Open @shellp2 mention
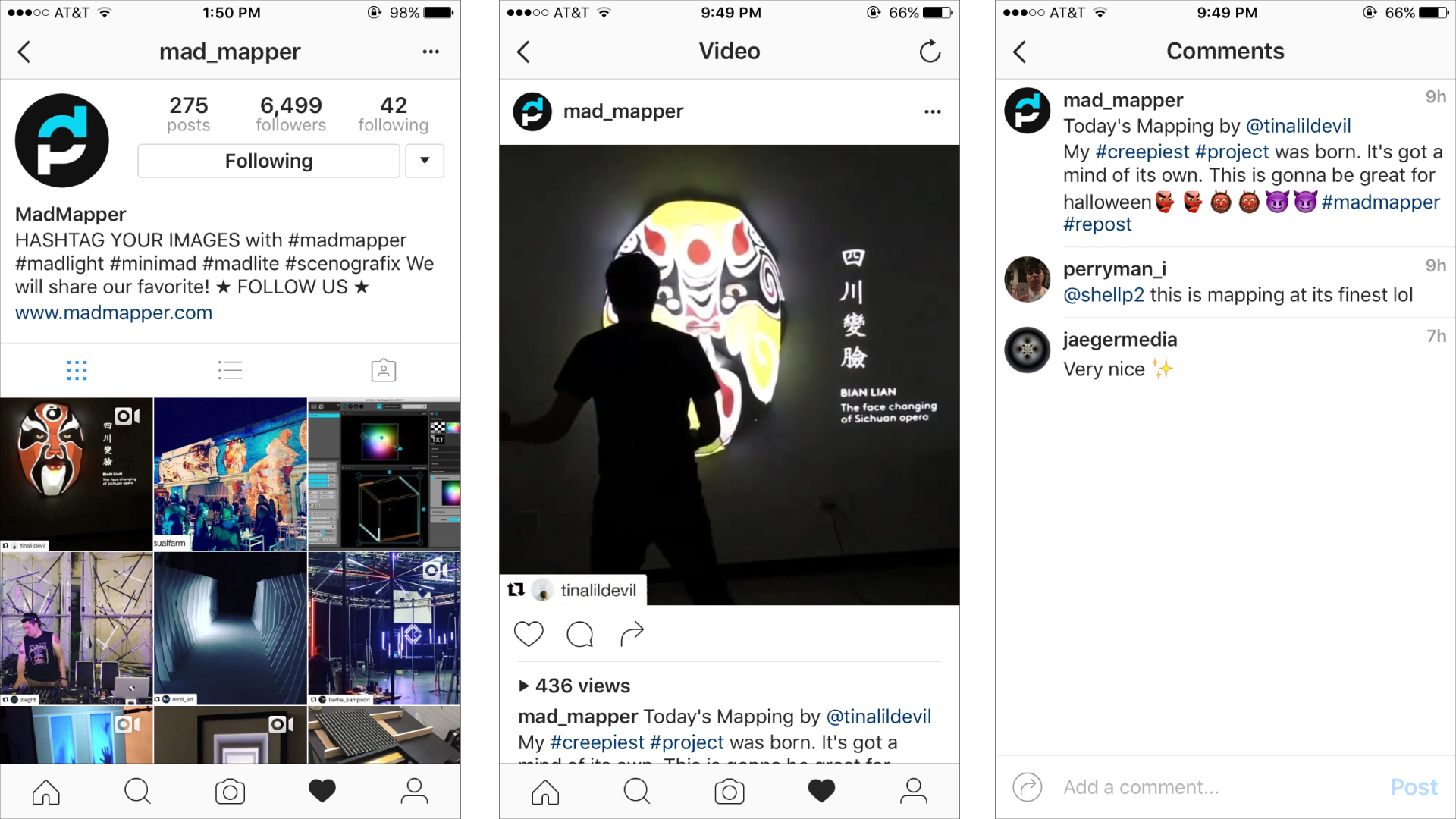The height and width of the screenshot is (819, 1456). 1103,295
